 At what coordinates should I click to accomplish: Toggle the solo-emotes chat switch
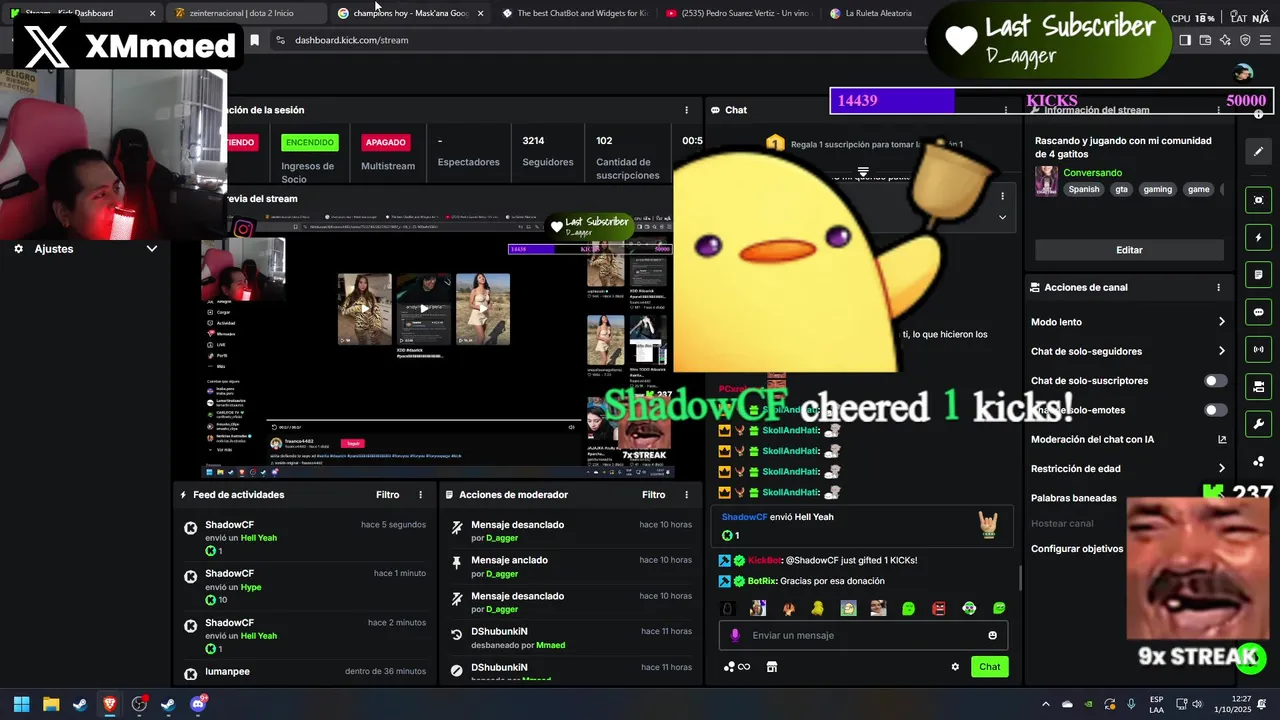pos(1216,410)
